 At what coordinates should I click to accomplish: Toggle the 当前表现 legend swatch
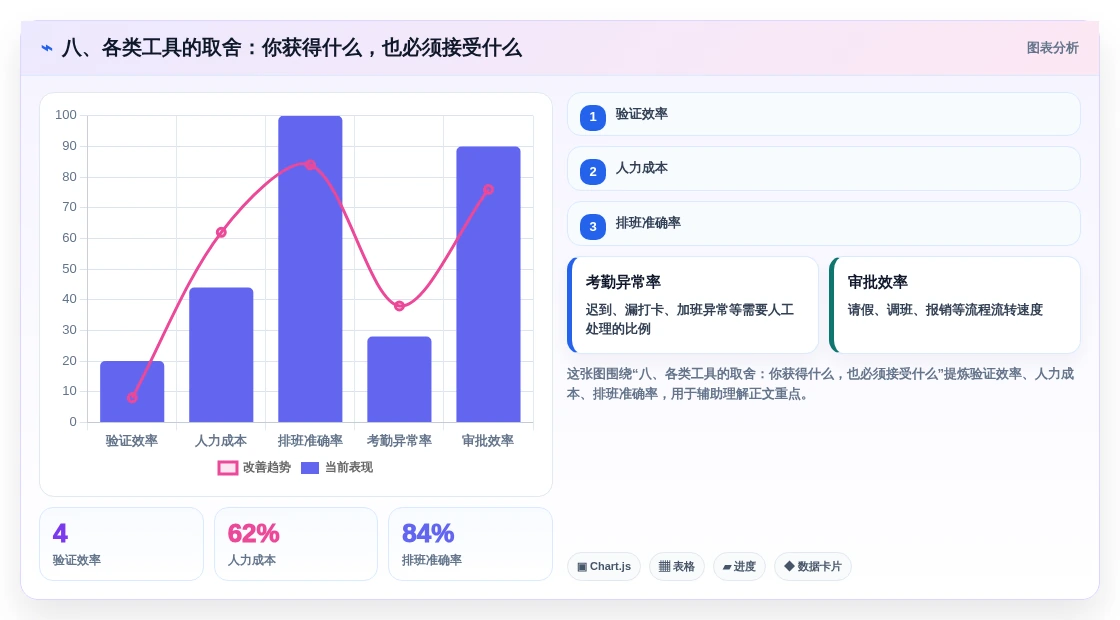[310, 468]
